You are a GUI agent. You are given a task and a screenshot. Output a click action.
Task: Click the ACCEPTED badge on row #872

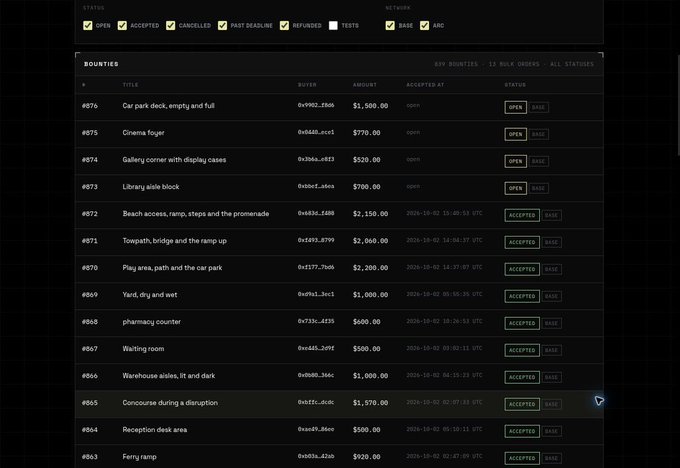tap(522, 215)
